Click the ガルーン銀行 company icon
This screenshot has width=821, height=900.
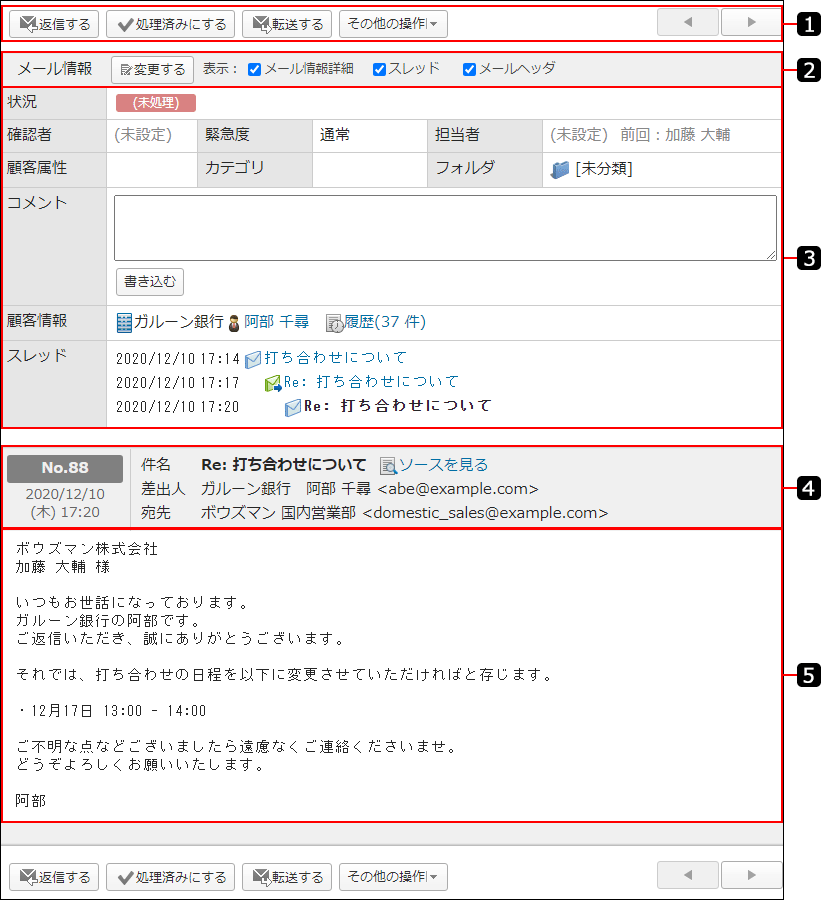(x=124, y=323)
